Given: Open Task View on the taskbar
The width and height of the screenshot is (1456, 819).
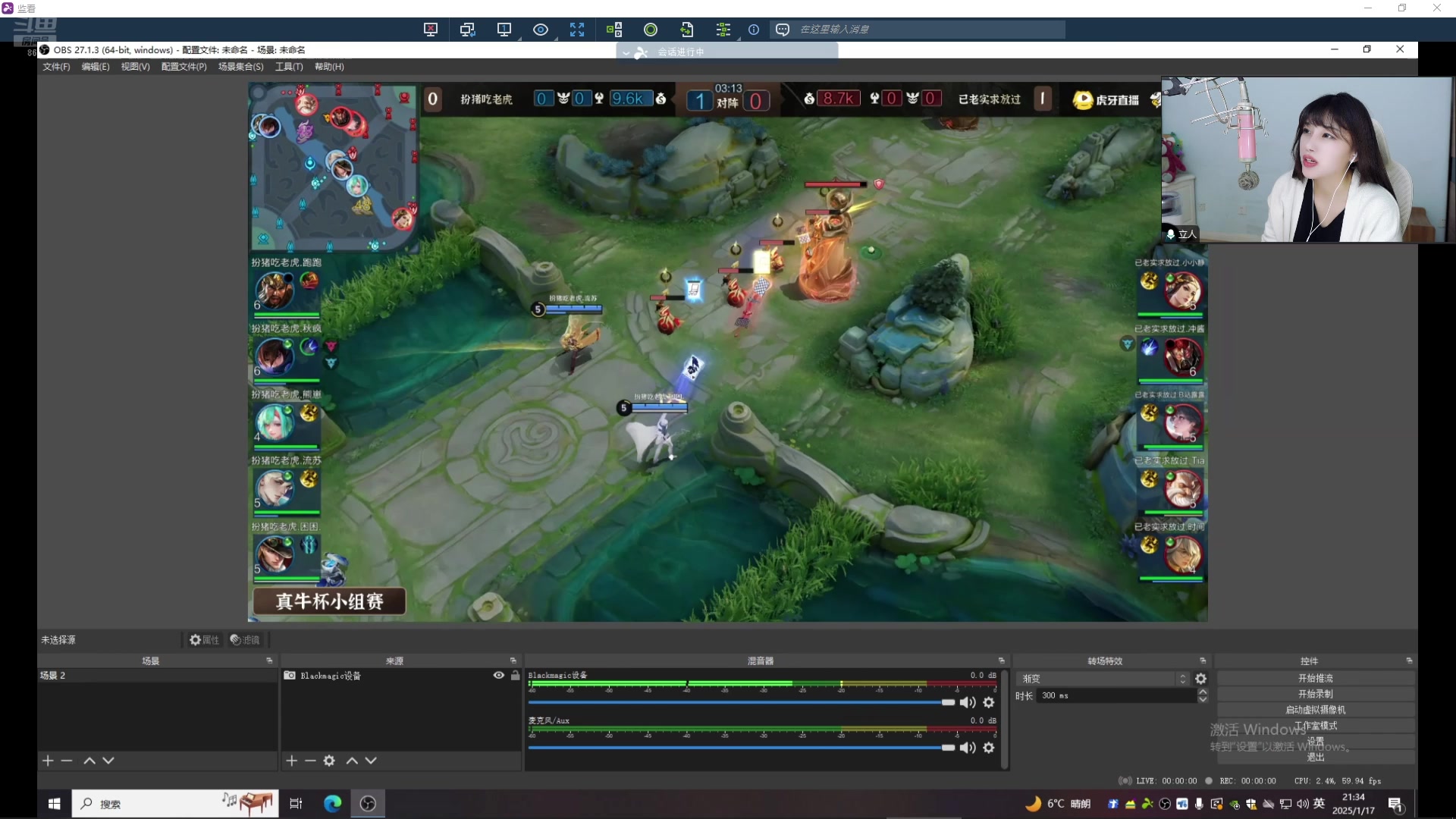Looking at the screenshot, I should point(296,803).
